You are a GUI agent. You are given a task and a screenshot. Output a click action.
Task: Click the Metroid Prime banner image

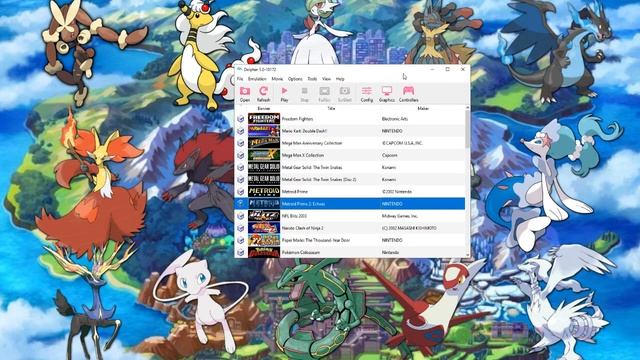coord(264,192)
